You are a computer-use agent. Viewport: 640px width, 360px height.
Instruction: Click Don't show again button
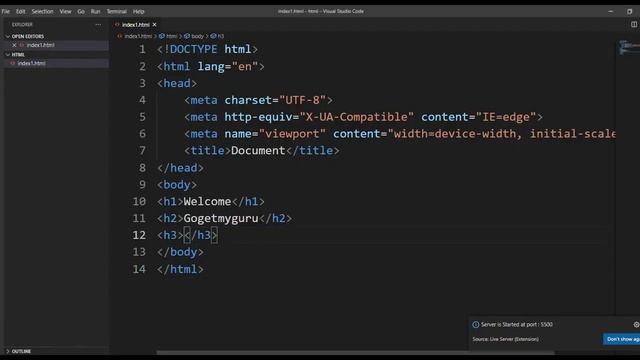pos(622,339)
